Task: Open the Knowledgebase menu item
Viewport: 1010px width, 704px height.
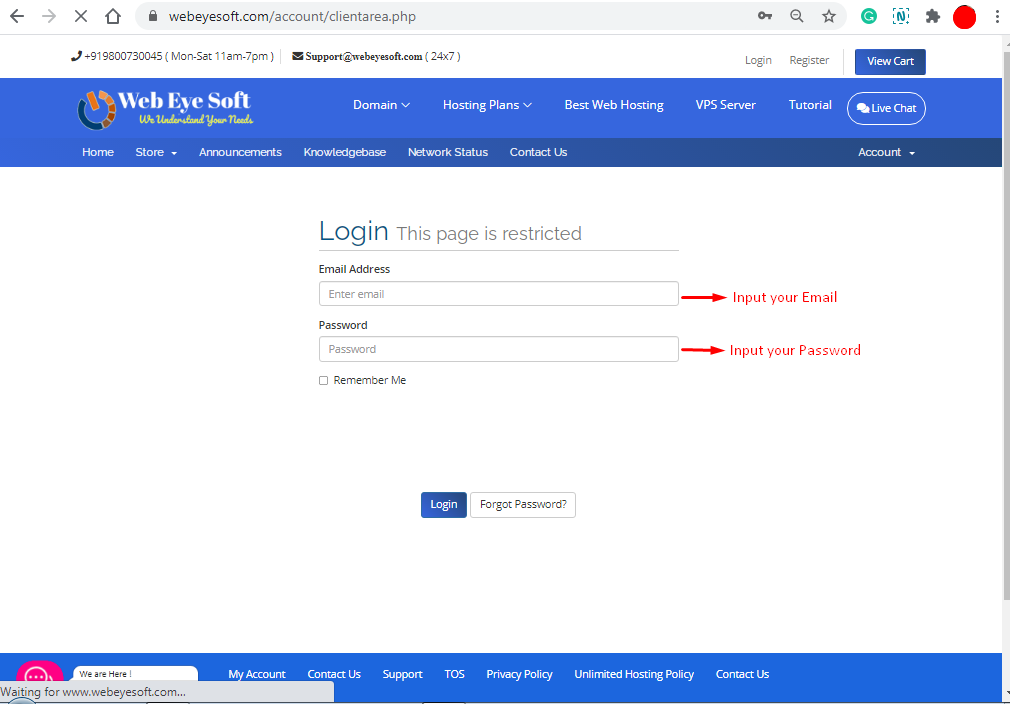Action: coord(344,152)
